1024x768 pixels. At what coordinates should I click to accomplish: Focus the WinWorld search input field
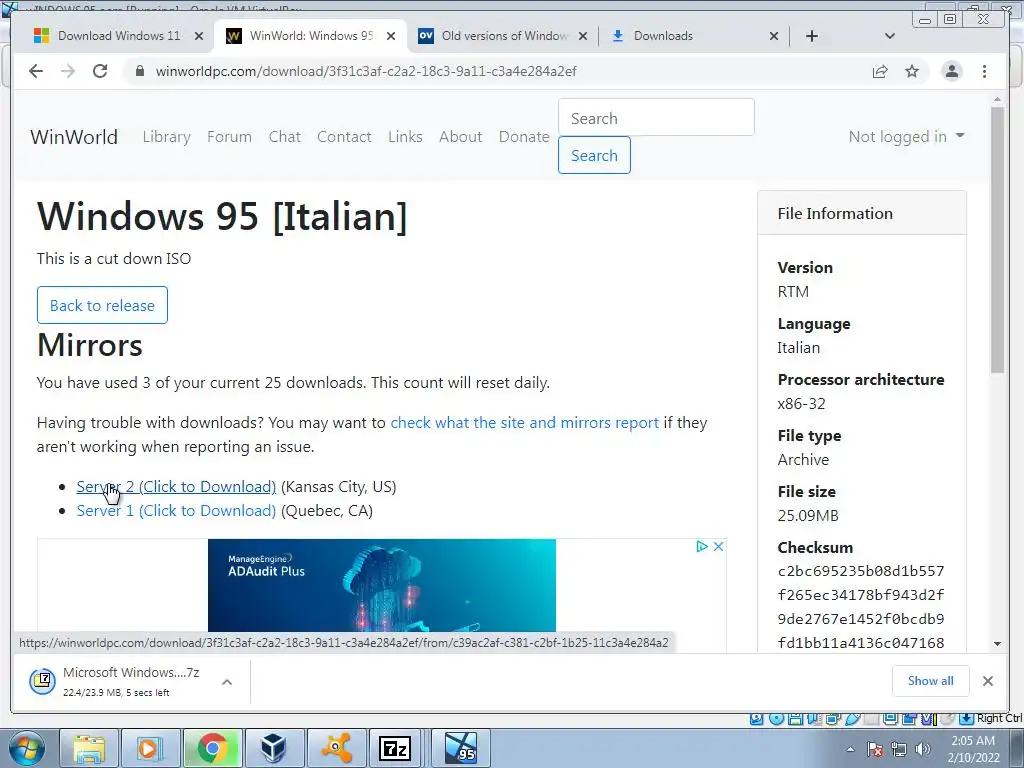click(x=656, y=118)
